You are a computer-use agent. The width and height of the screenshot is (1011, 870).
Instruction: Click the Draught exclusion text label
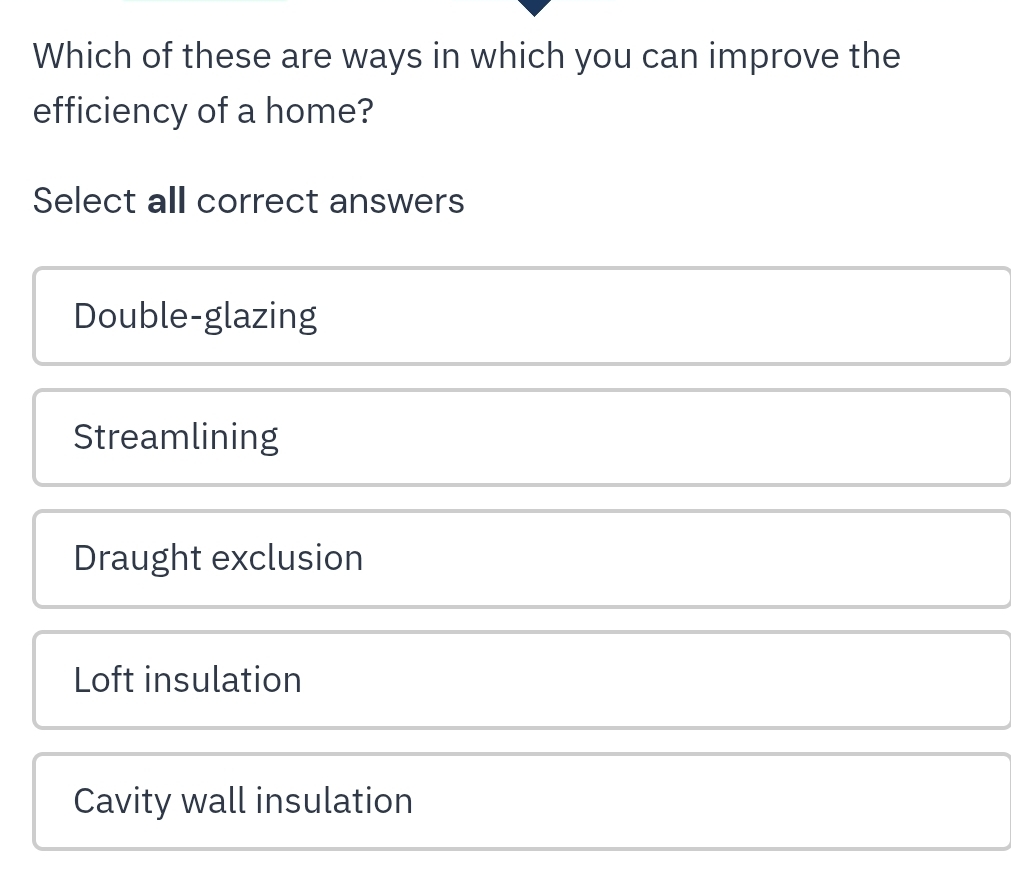tap(219, 559)
